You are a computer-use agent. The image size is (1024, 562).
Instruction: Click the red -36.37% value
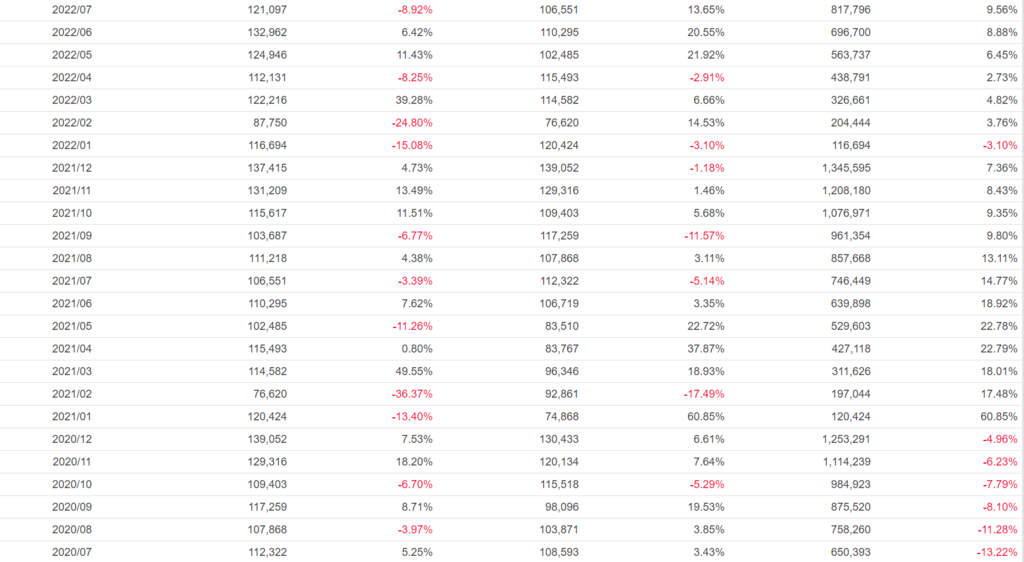pos(411,394)
